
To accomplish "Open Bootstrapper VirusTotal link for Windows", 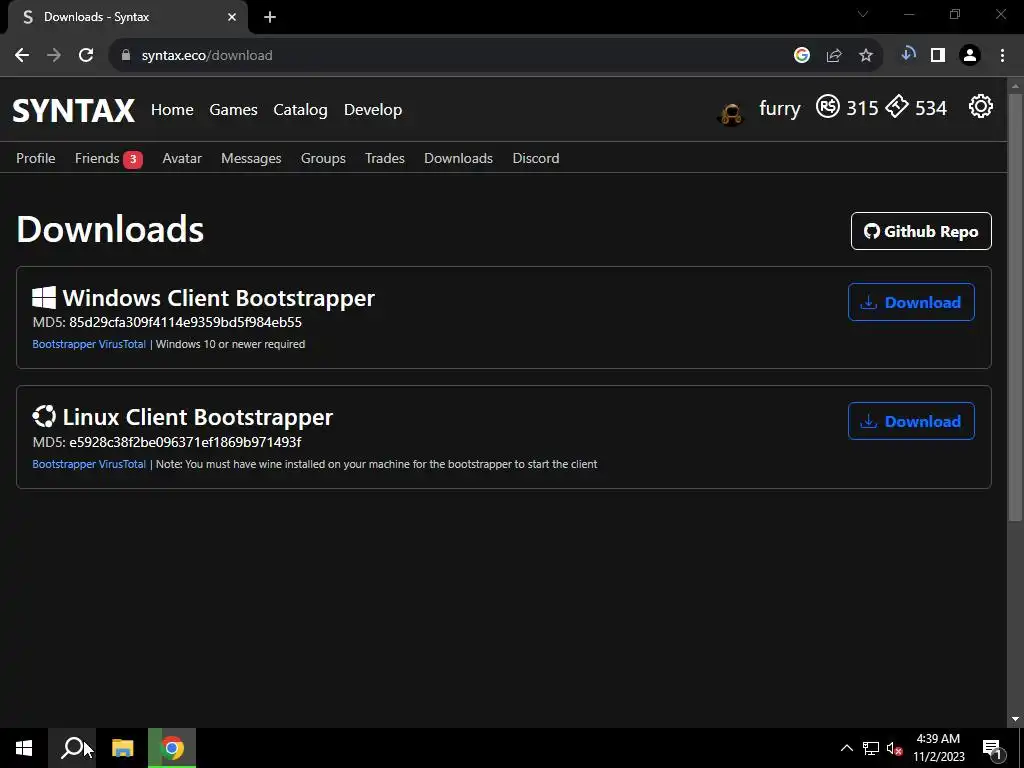I will pyautogui.click(x=89, y=344).
